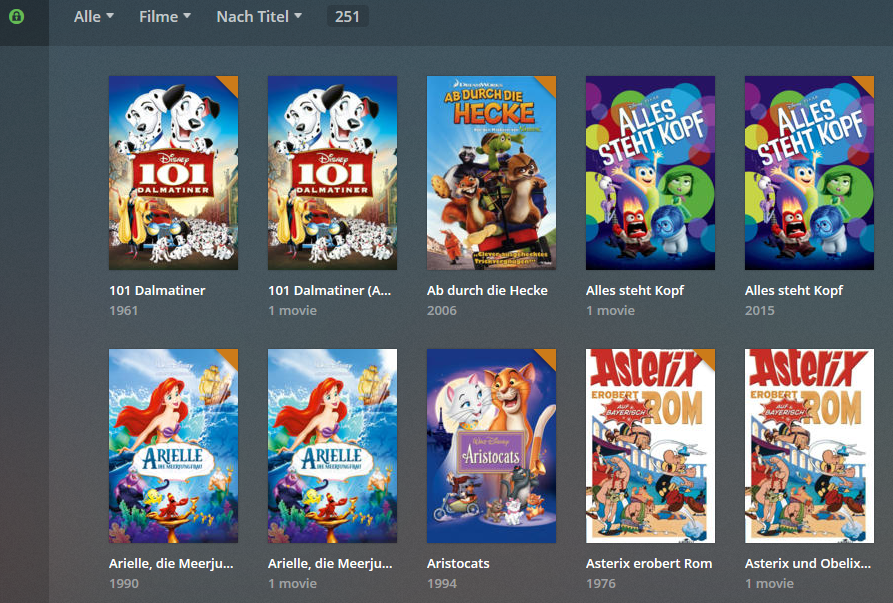Open the Arielle 1990 poster
Viewport: 893px width, 603px height.
(x=173, y=446)
